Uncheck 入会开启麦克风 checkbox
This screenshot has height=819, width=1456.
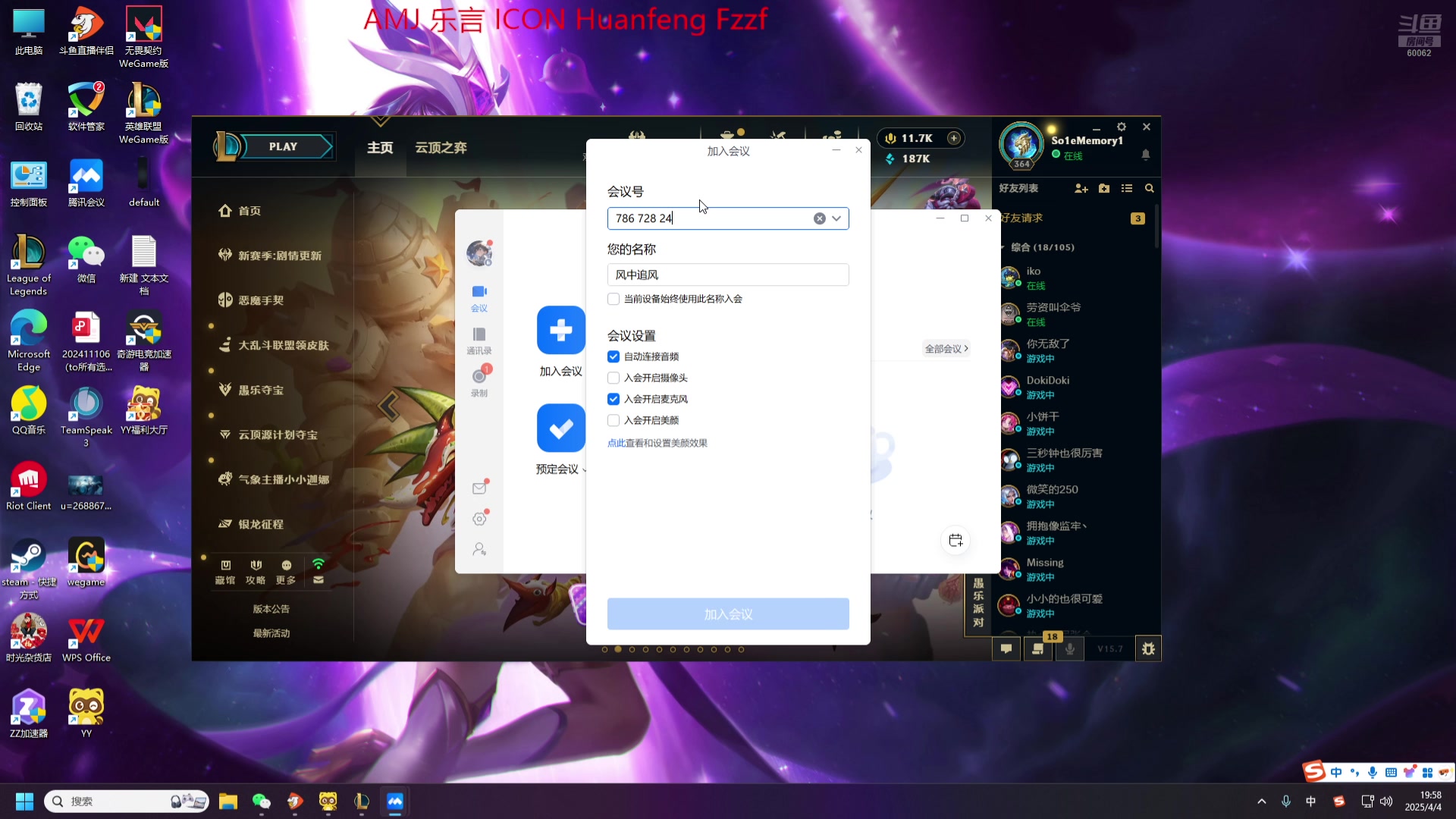point(613,399)
